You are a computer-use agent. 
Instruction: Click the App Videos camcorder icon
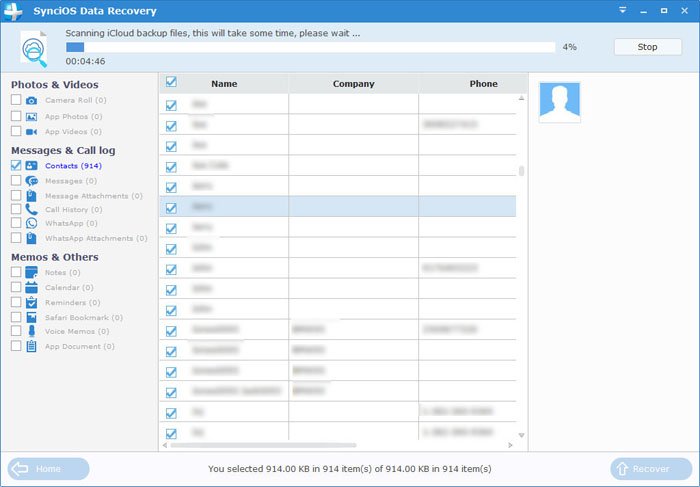(31, 132)
